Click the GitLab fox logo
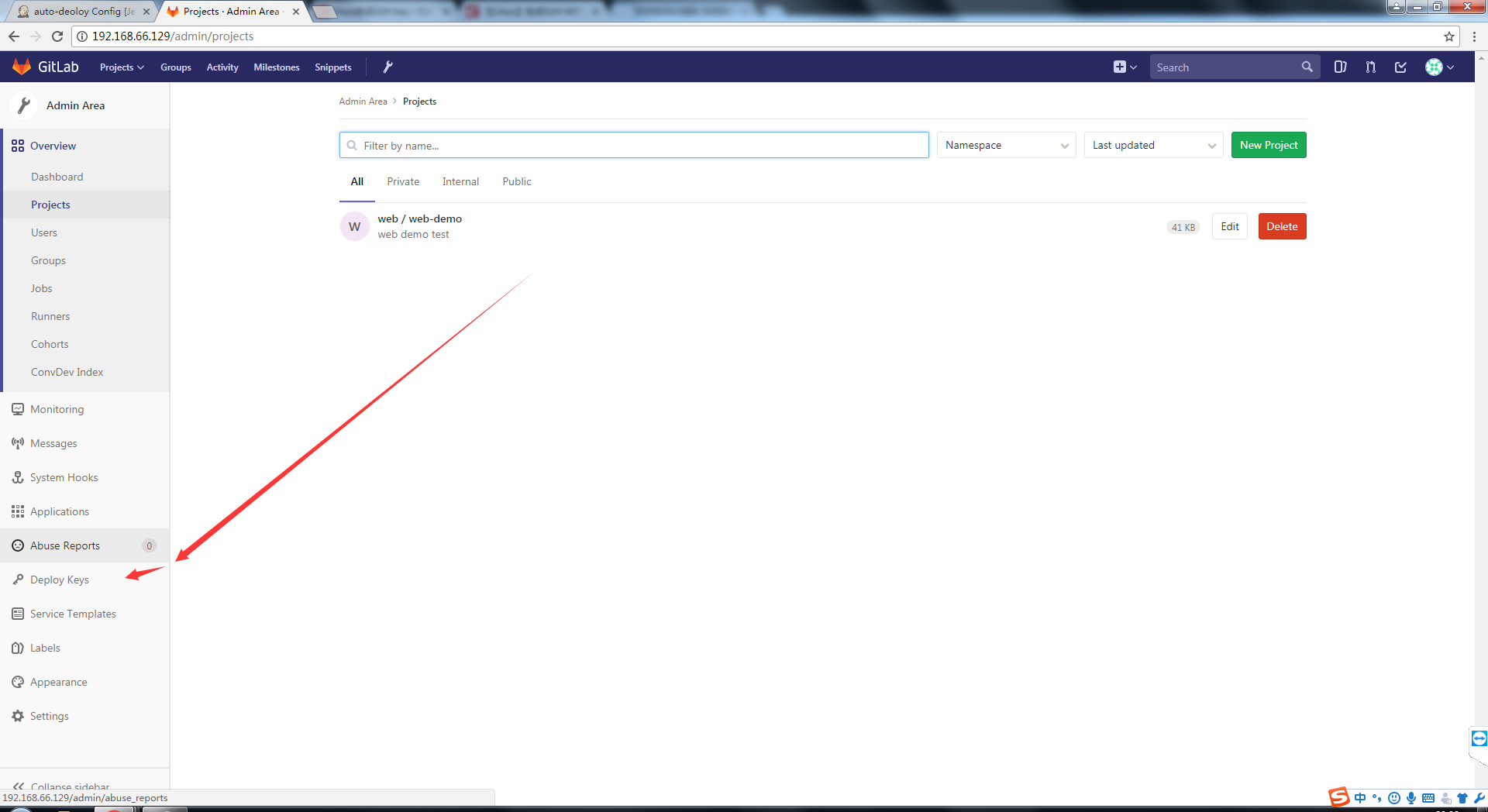1488x812 pixels. click(22, 67)
